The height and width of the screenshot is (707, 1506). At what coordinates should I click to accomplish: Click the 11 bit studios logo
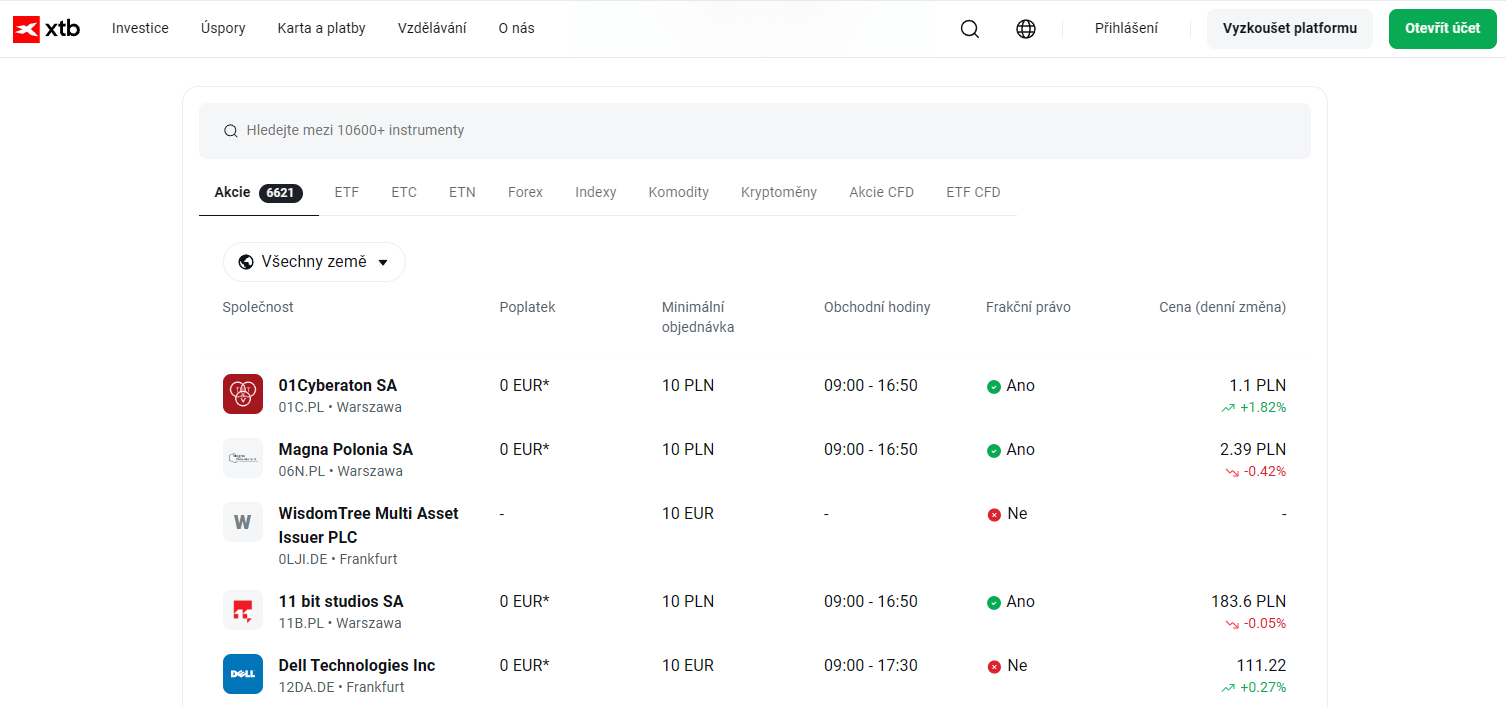click(243, 610)
